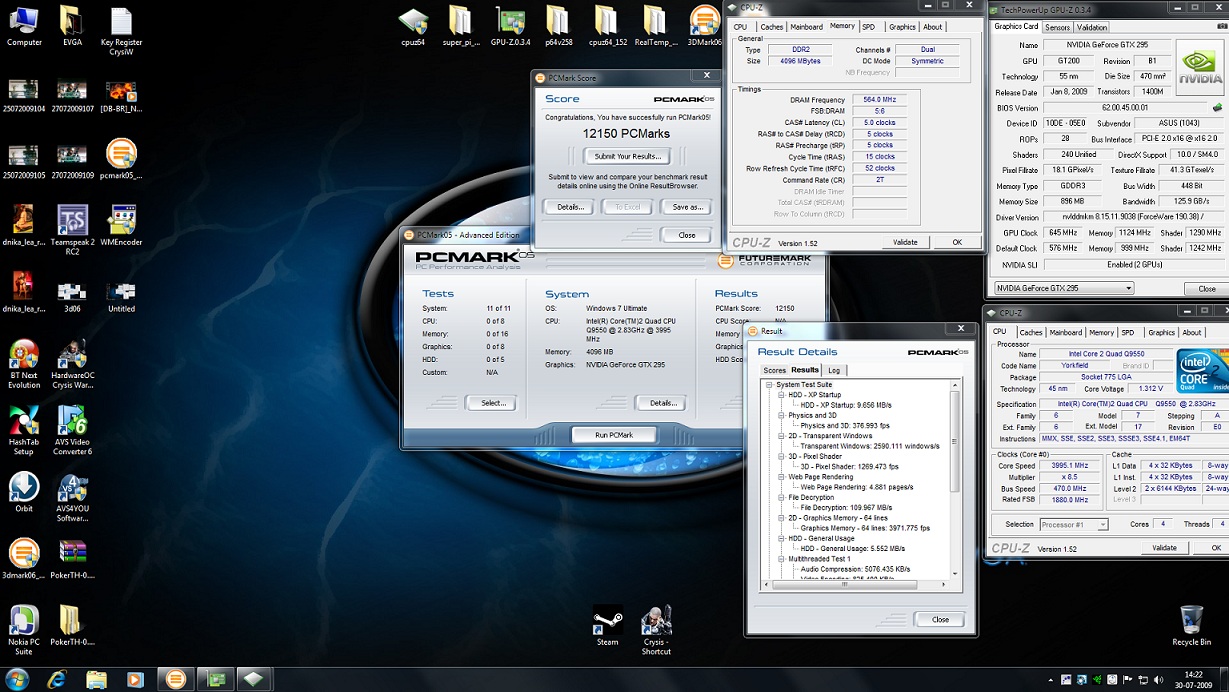The width and height of the screenshot is (1229, 692).
Task: Click the Save as button
Action: coord(687,207)
